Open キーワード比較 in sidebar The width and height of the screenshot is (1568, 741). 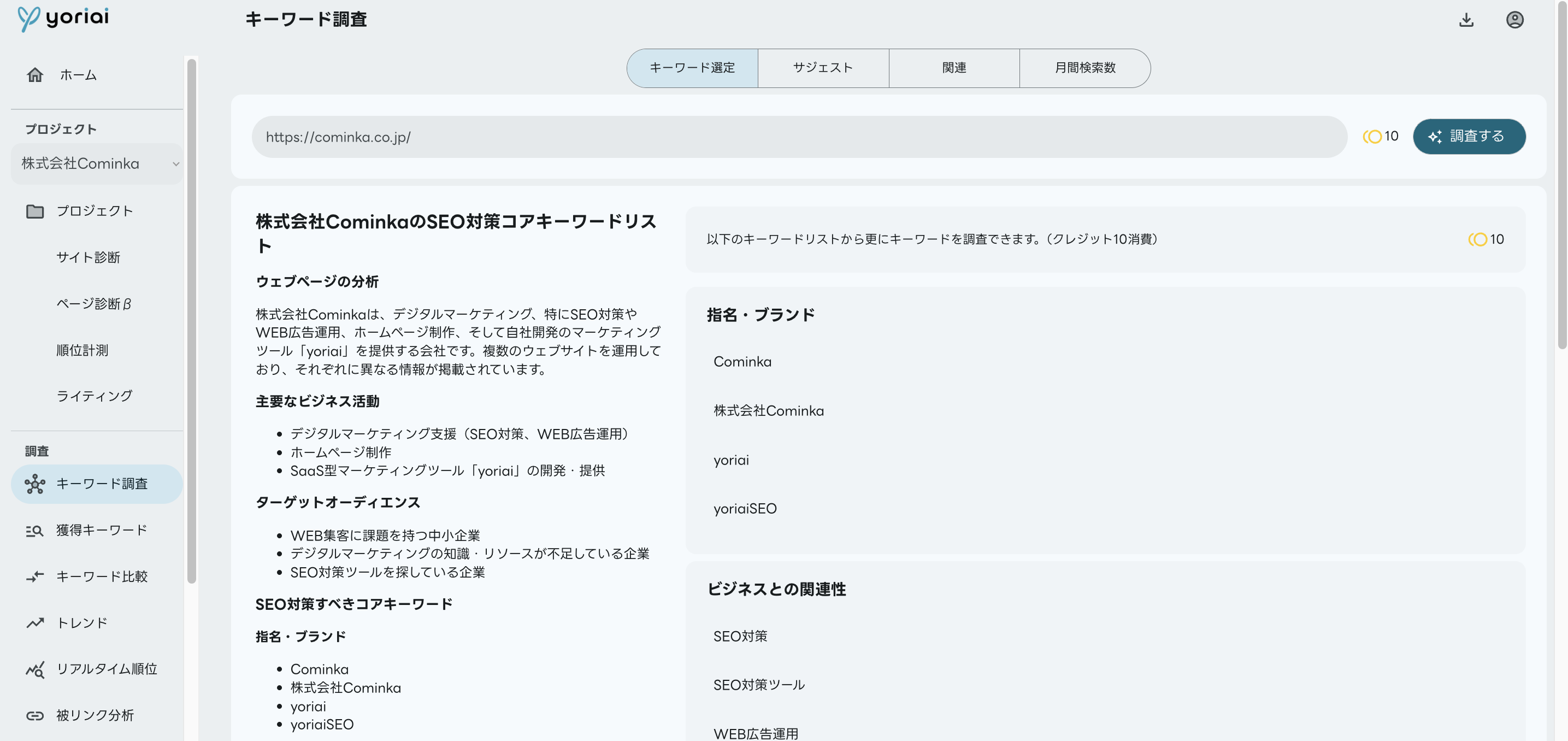[102, 576]
